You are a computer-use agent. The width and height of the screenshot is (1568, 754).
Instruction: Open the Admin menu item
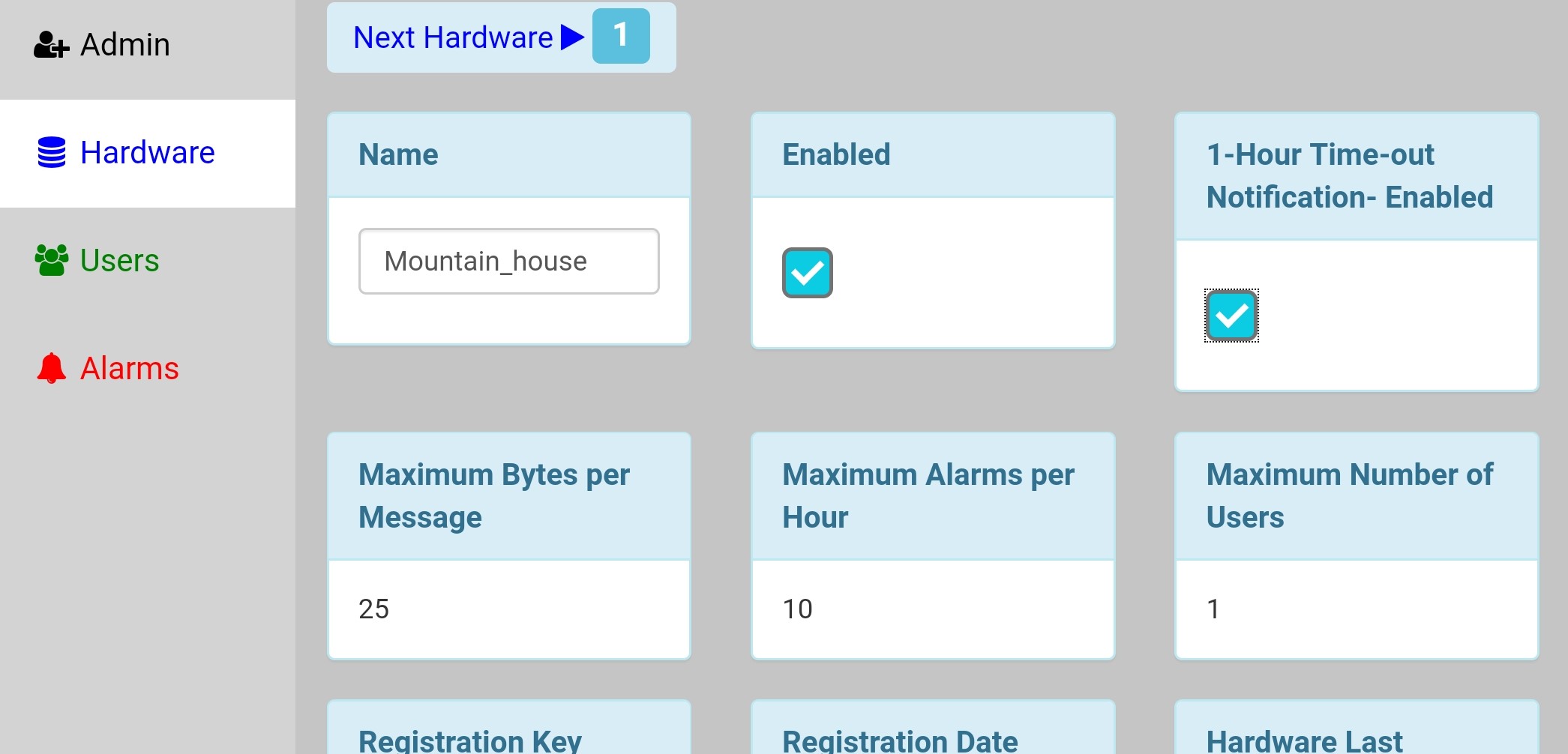pos(124,45)
